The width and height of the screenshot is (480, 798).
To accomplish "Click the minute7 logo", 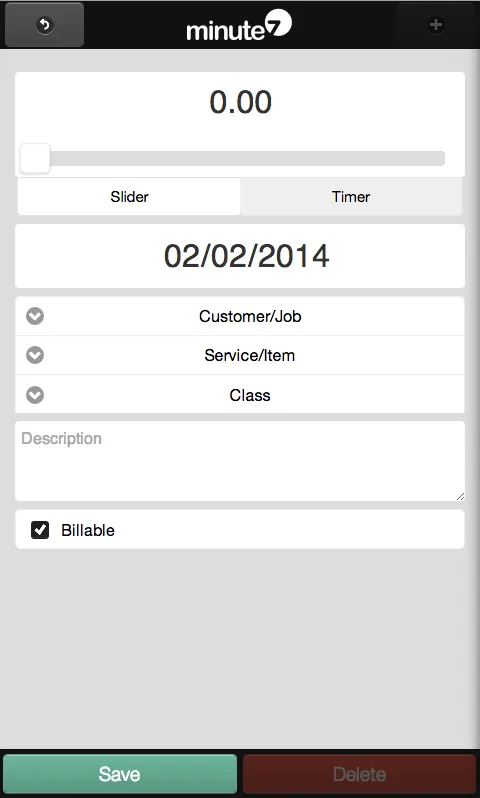I will pos(239,26).
